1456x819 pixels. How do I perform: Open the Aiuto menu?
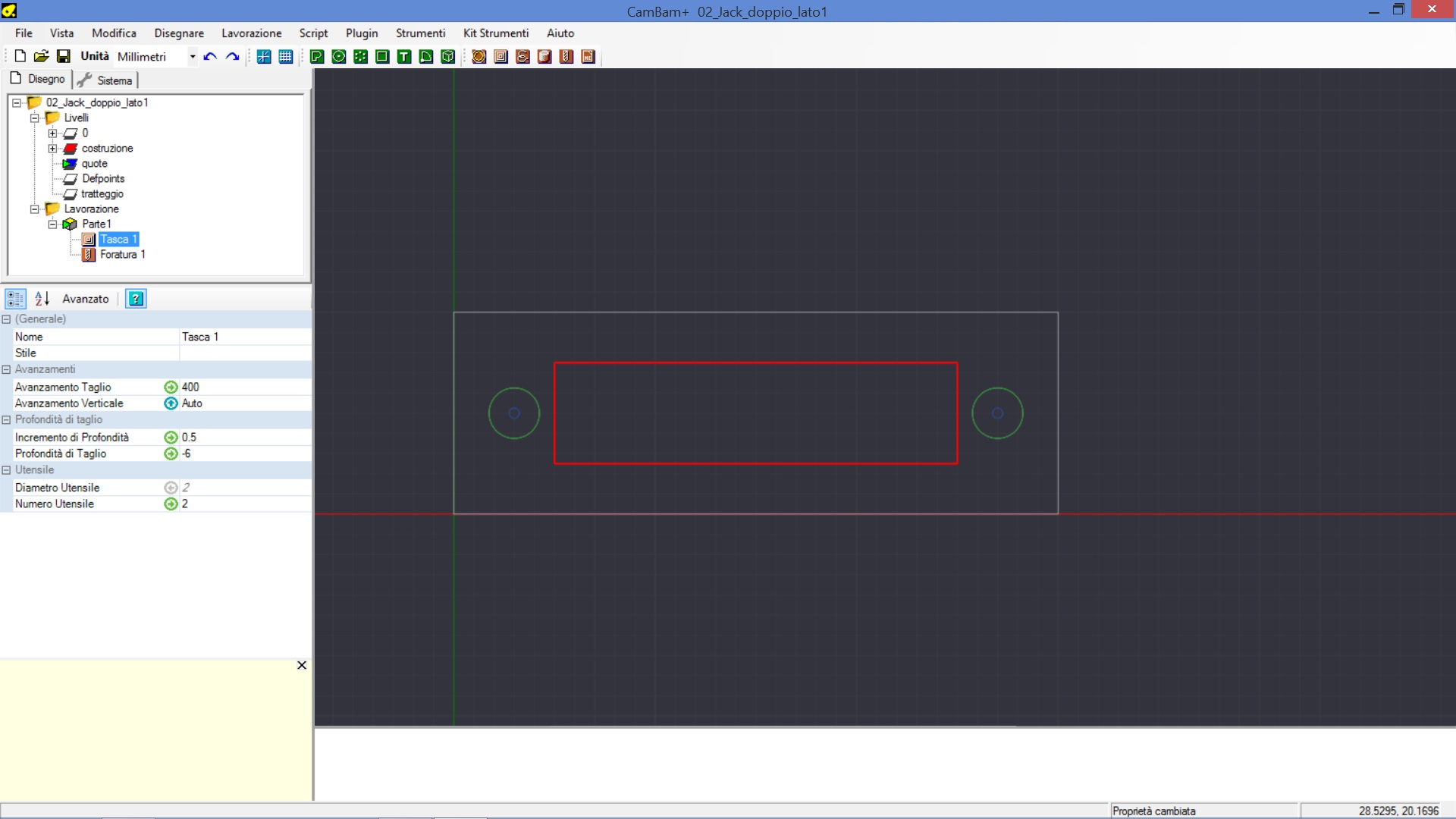[x=560, y=33]
